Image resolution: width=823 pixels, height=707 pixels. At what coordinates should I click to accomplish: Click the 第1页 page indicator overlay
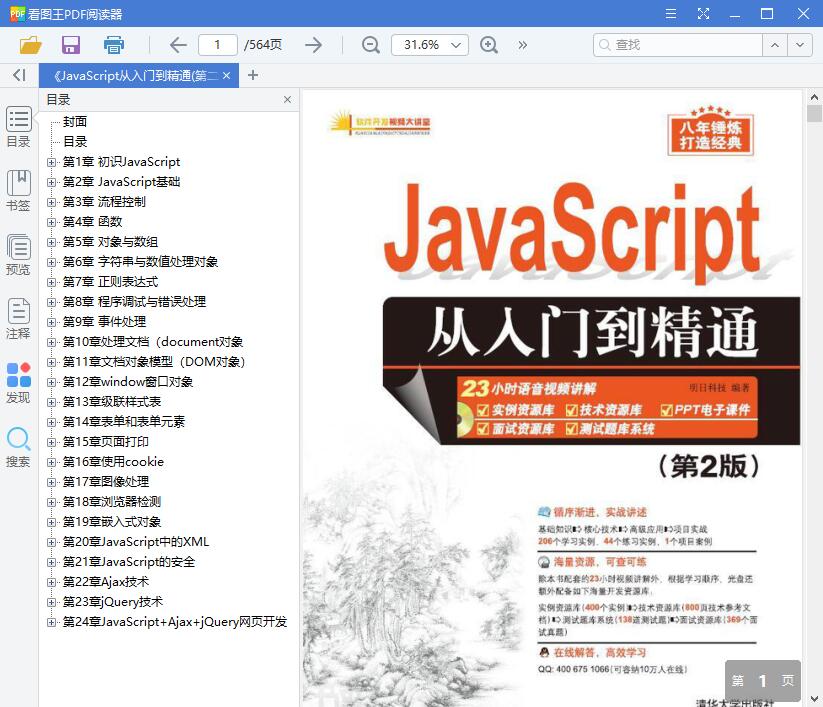pos(763,681)
